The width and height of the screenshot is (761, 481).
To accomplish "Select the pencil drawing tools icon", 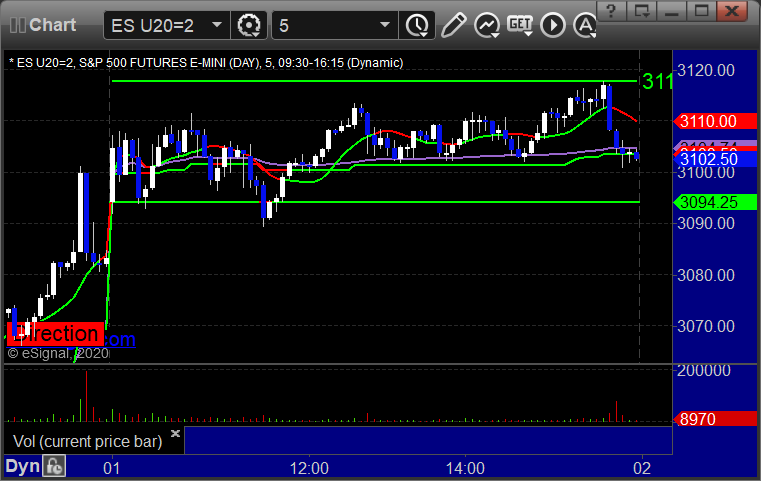I will [454, 25].
